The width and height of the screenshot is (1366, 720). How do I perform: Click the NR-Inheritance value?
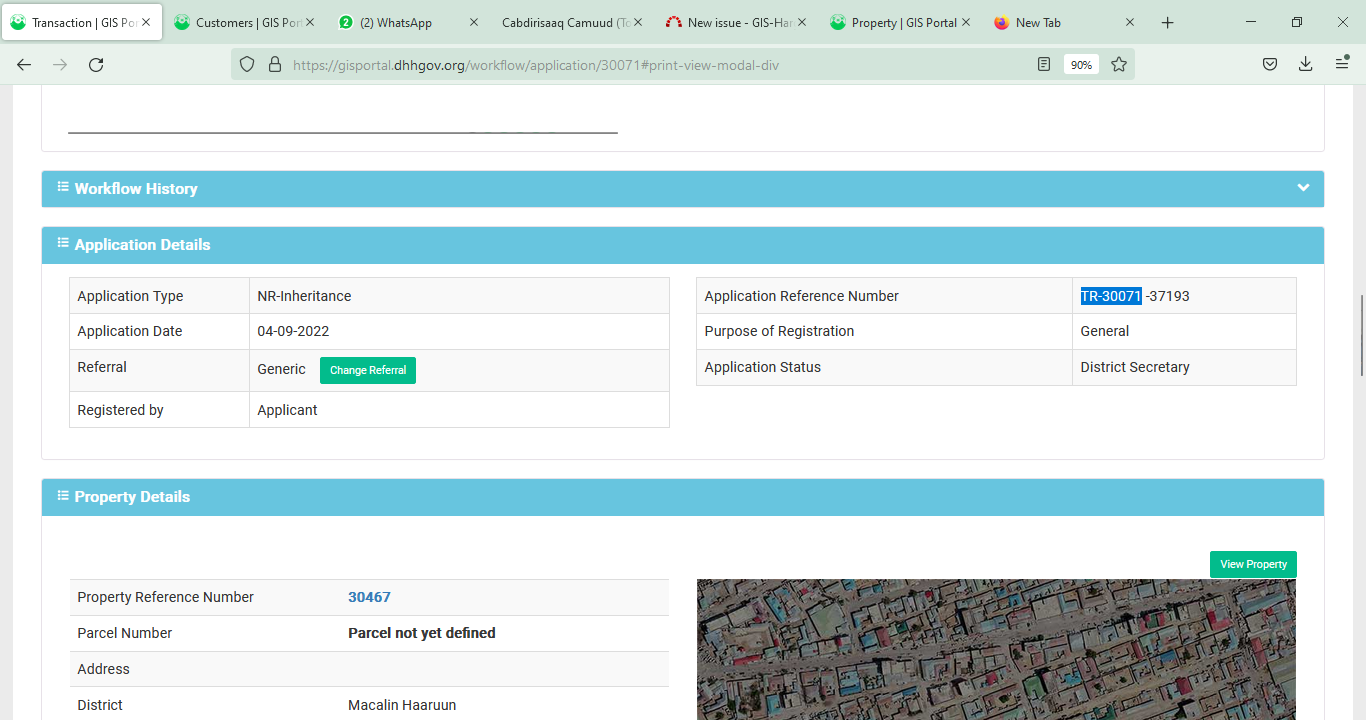click(x=304, y=296)
